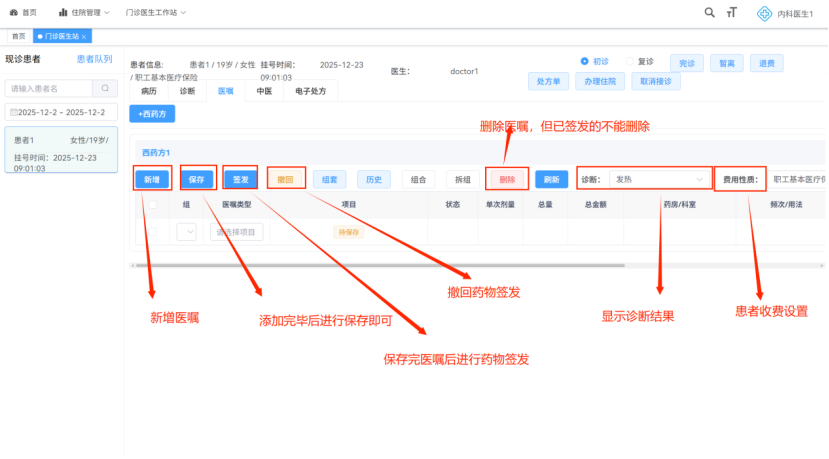This screenshot has height=459, width=829.
Task: Click the 待保存 status tag
Action: point(348,232)
